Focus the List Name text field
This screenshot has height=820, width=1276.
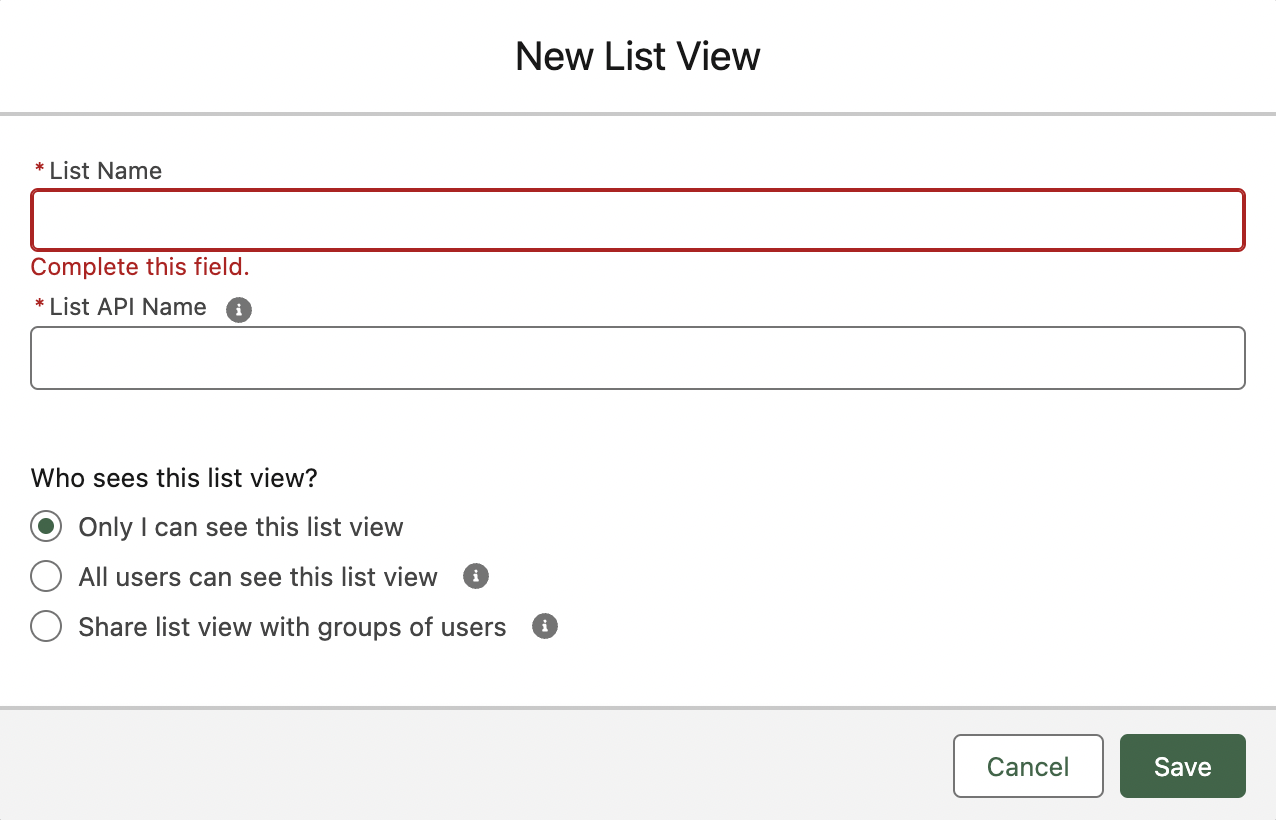coord(638,220)
